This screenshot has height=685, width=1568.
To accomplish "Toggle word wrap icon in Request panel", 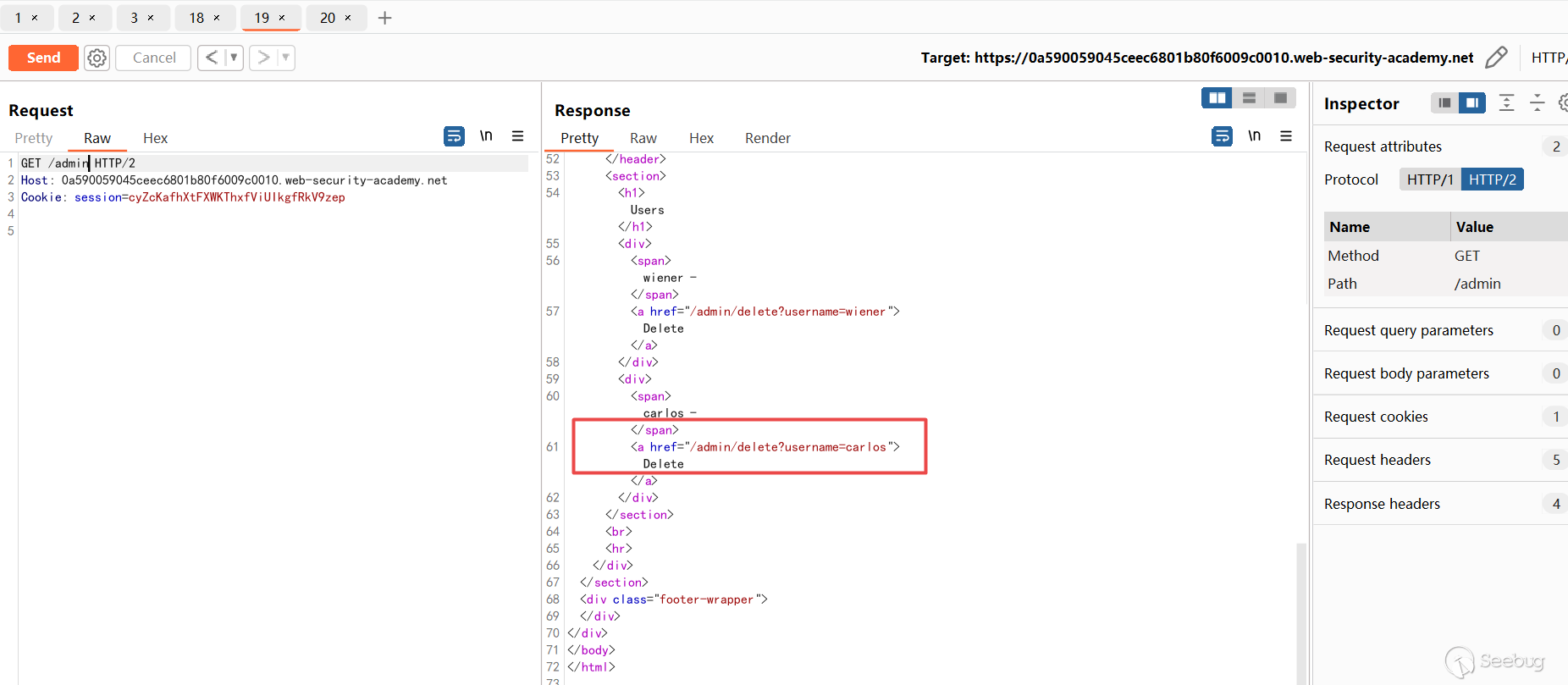I will tap(454, 136).
